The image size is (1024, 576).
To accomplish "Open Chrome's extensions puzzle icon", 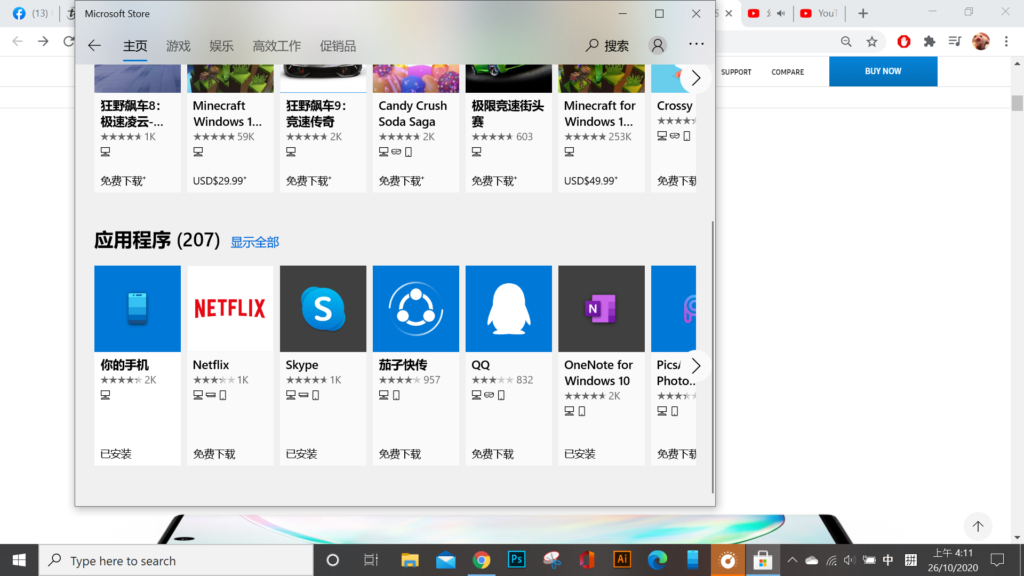I will tap(929, 42).
